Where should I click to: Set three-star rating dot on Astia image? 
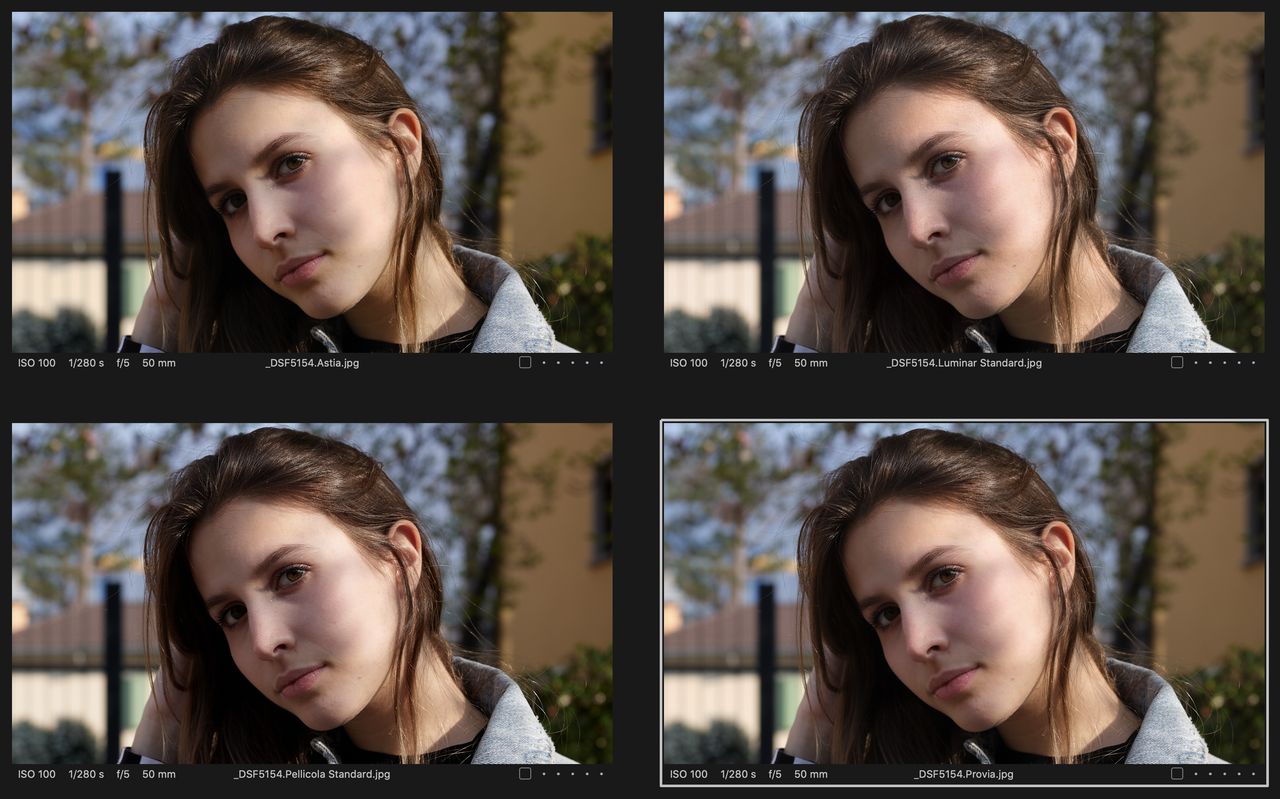pos(572,363)
